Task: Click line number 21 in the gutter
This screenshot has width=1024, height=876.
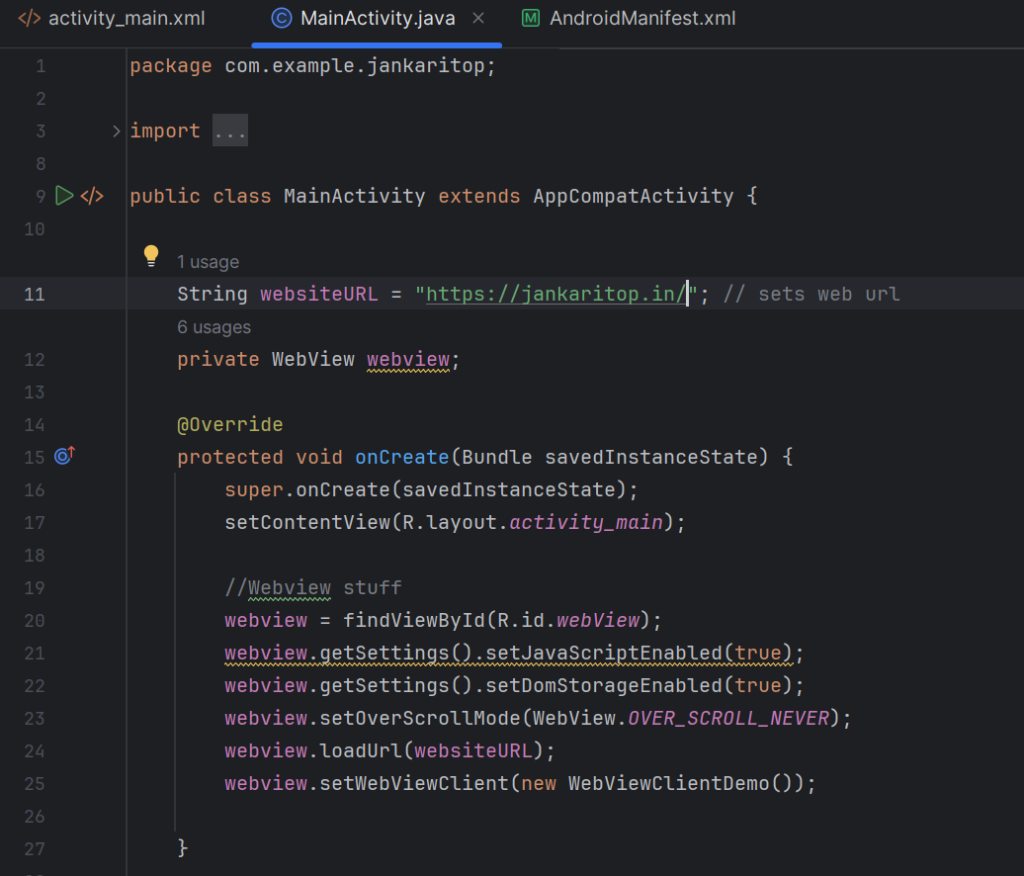Action: tap(35, 653)
